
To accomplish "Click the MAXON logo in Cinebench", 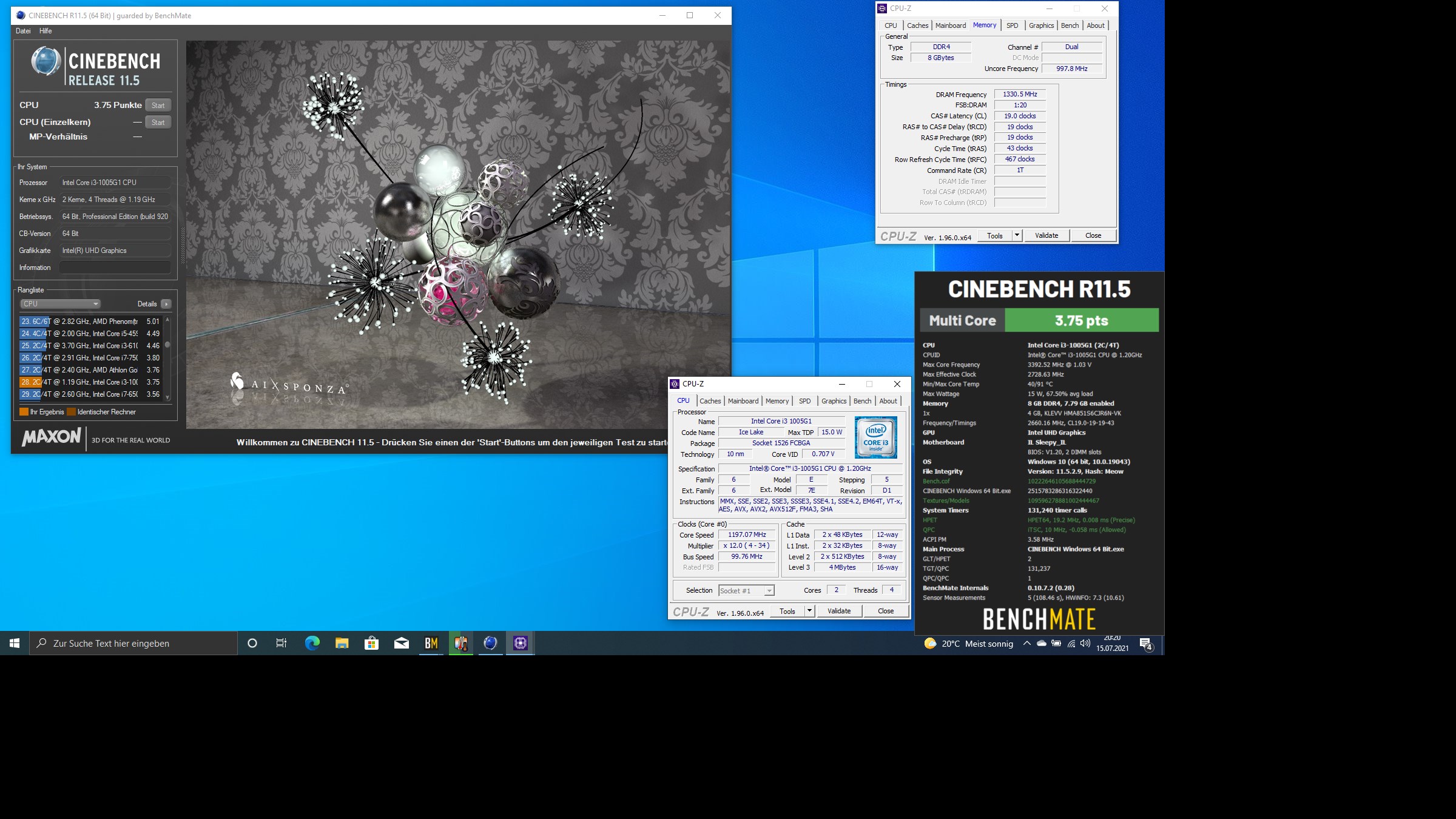I will tap(52, 437).
